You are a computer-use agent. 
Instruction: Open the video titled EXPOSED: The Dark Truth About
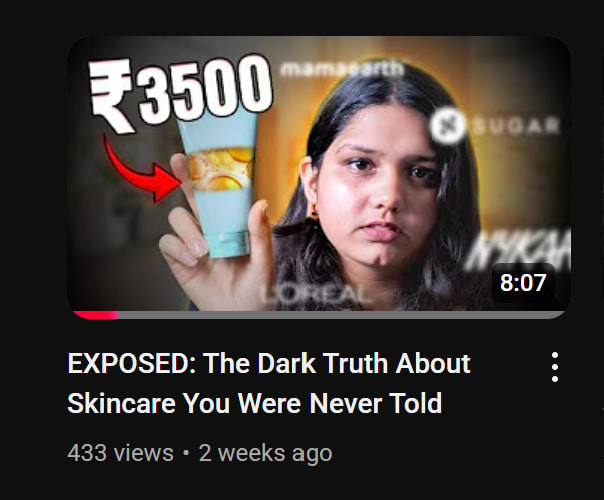[268, 363]
